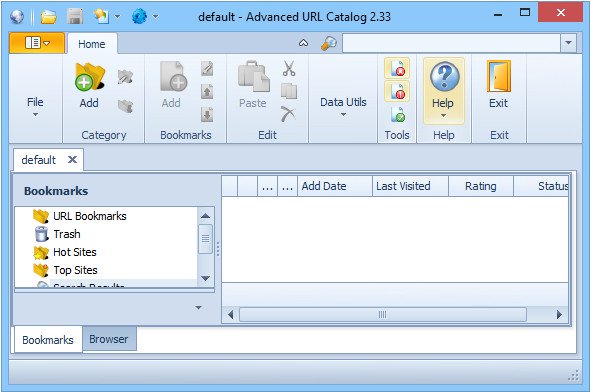Open the File ribbon menu
Screen dimensions: 591x392
(x=35, y=106)
